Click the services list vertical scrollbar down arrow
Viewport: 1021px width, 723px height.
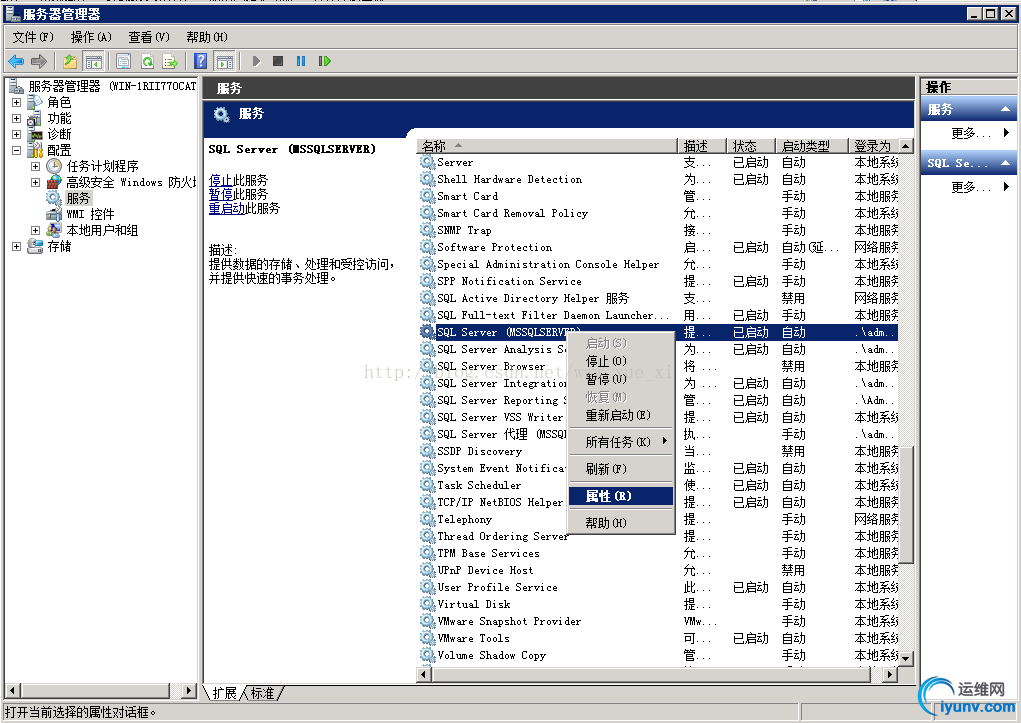point(906,659)
